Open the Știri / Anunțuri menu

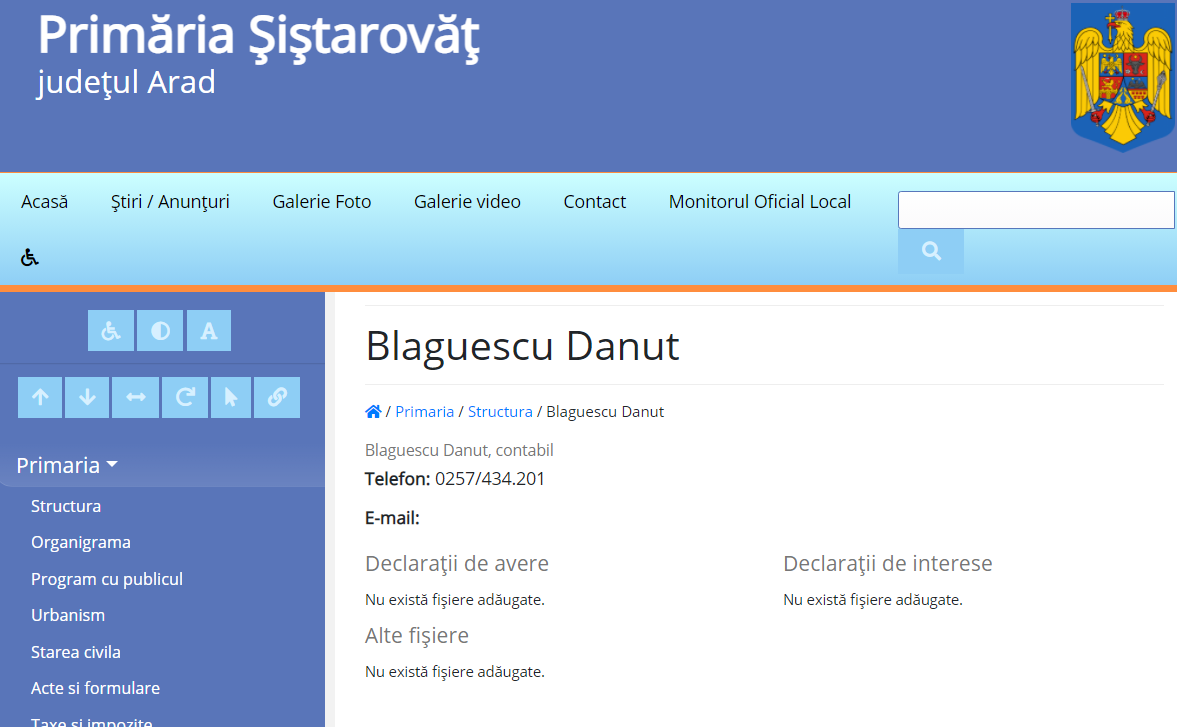[x=170, y=202]
